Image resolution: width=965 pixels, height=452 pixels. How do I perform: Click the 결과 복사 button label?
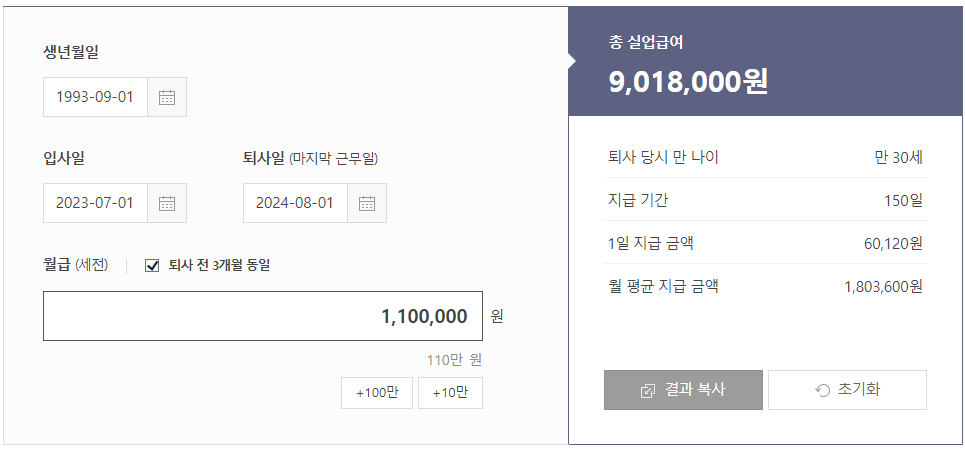pyautogui.click(x=695, y=390)
